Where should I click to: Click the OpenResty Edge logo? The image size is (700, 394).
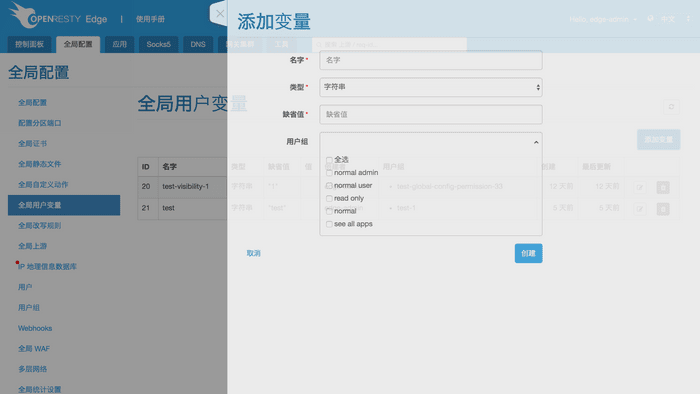(x=58, y=16)
